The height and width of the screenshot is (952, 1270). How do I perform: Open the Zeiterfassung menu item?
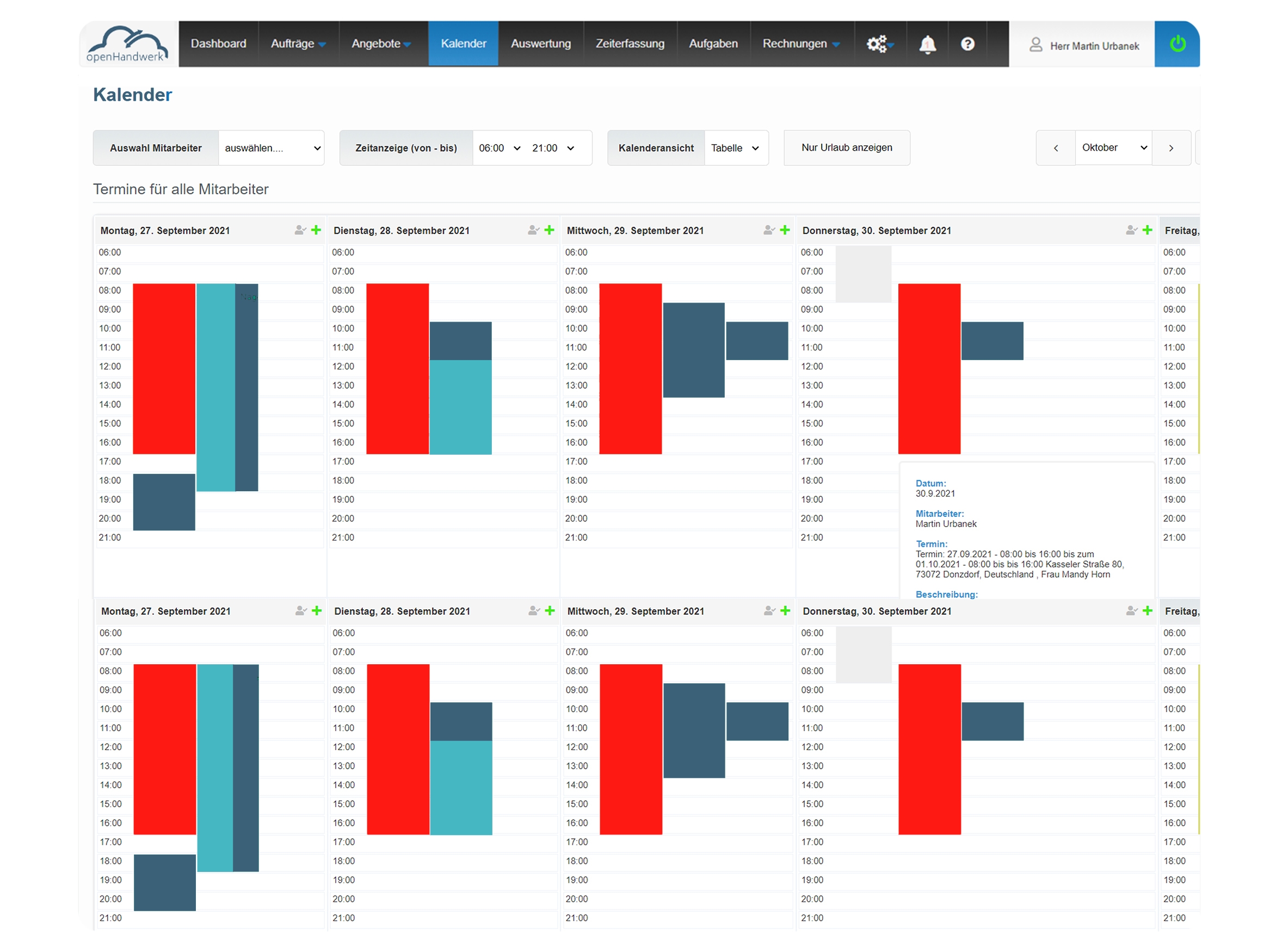point(630,44)
